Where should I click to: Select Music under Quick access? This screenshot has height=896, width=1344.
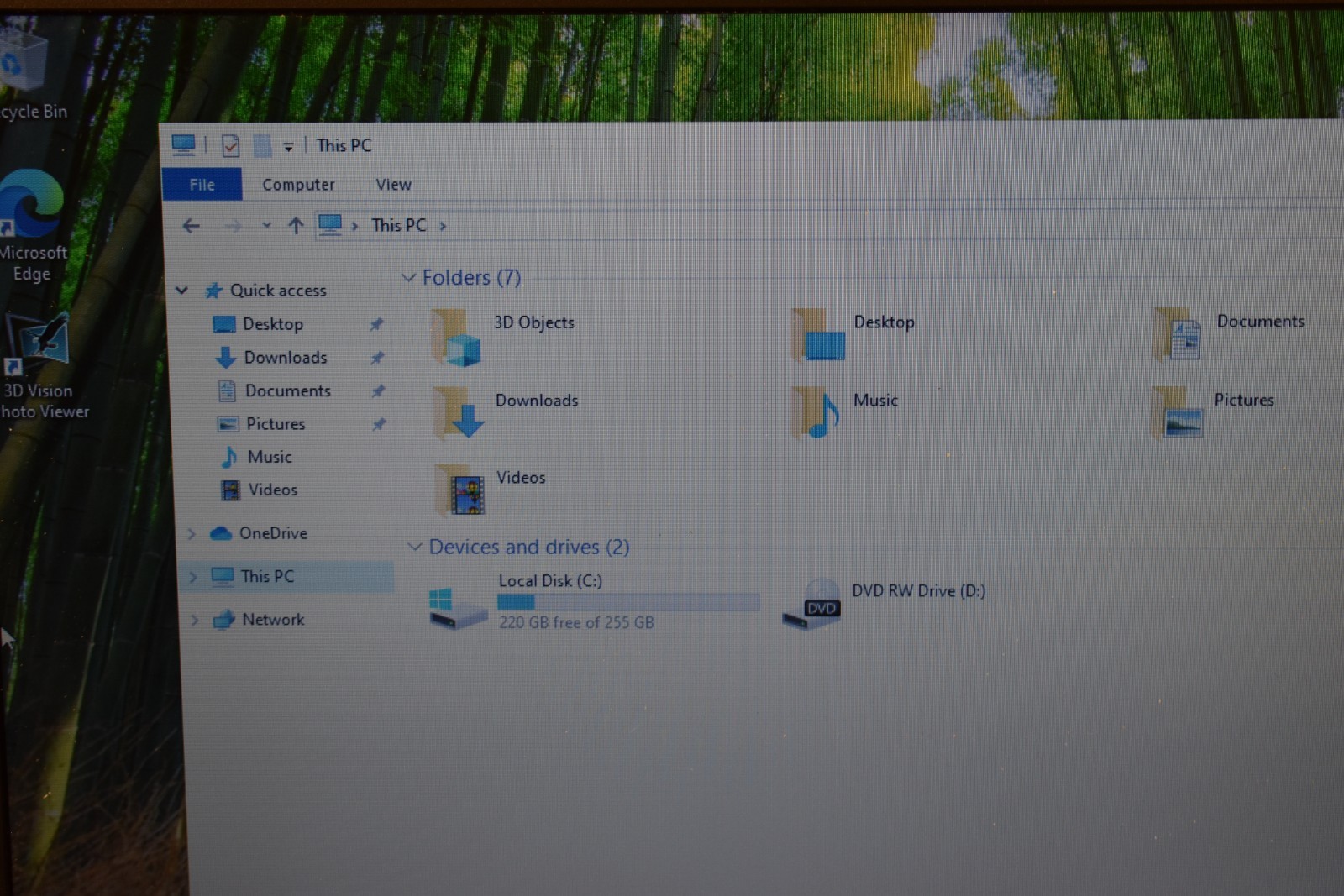(x=270, y=457)
